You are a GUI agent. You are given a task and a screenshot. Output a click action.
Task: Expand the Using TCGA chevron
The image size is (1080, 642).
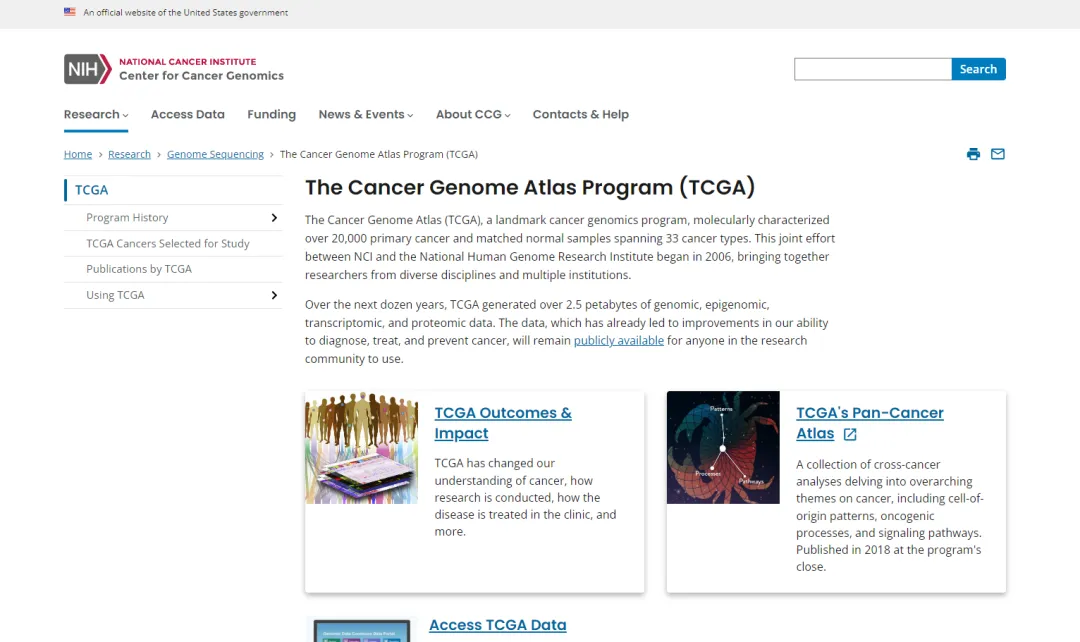274,296
